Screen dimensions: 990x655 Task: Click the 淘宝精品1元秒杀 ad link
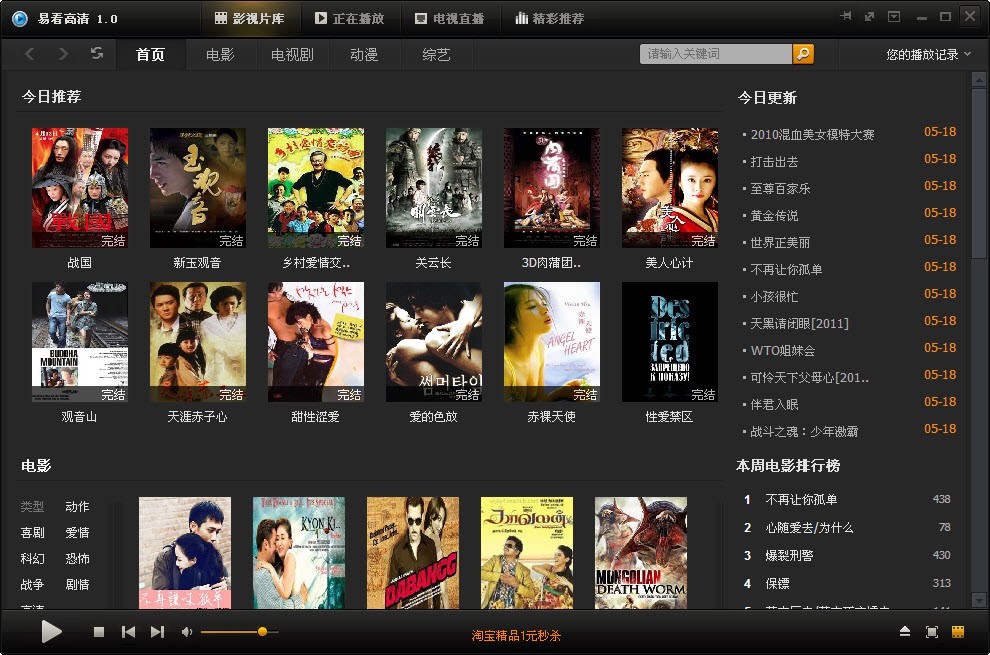click(516, 635)
